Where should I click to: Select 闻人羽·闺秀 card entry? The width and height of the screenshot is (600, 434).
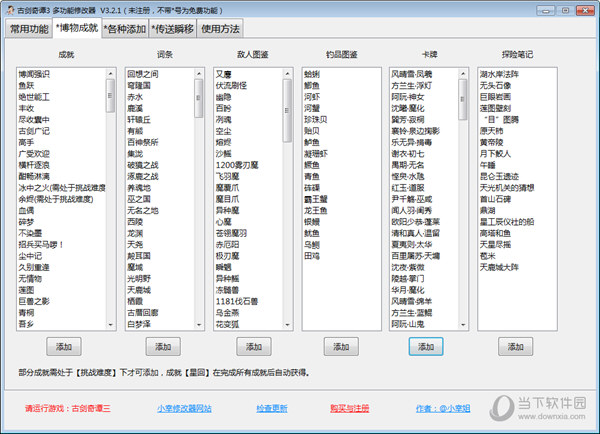[x=411, y=210]
